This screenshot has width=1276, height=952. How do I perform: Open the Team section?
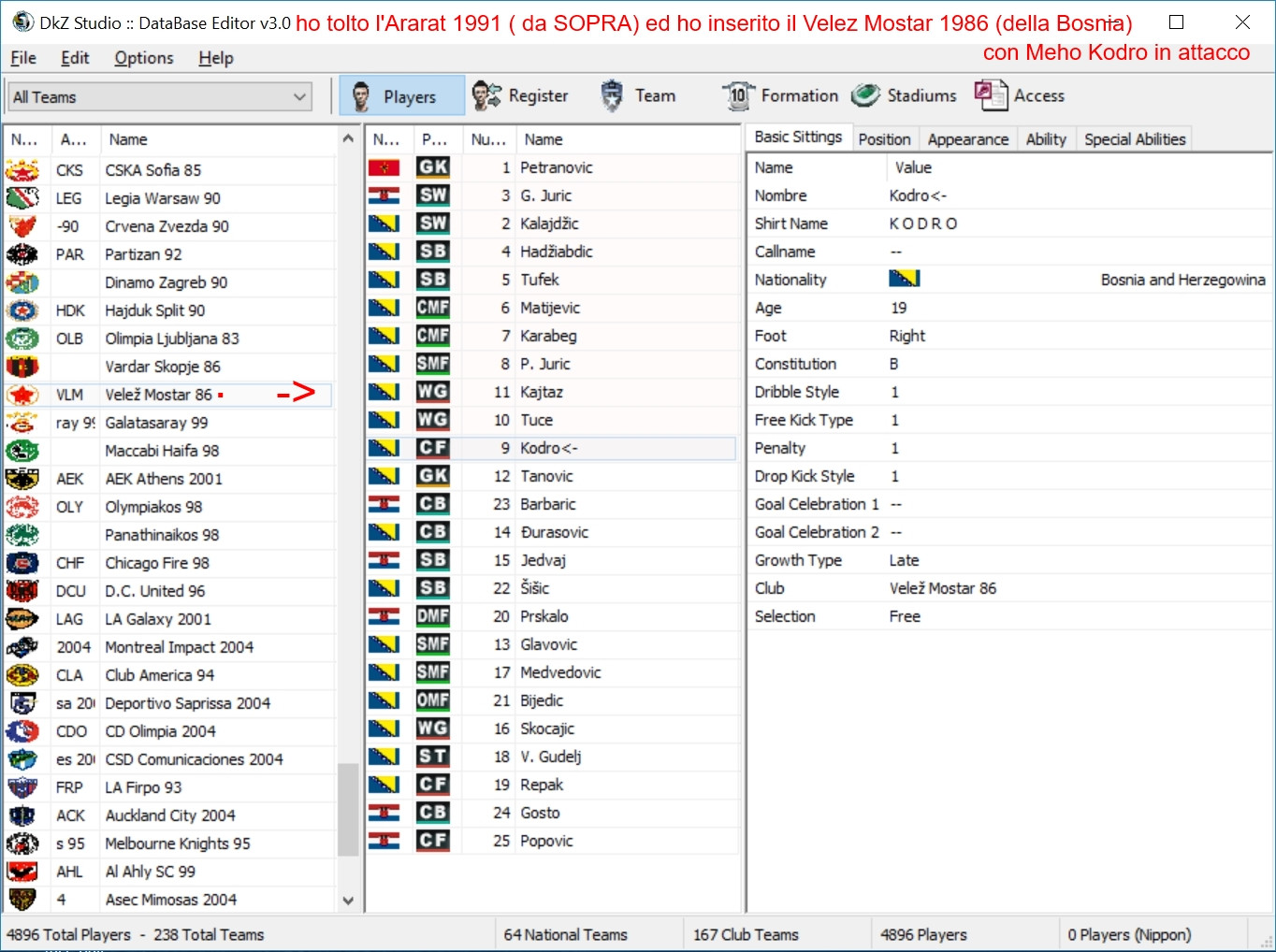(x=638, y=95)
